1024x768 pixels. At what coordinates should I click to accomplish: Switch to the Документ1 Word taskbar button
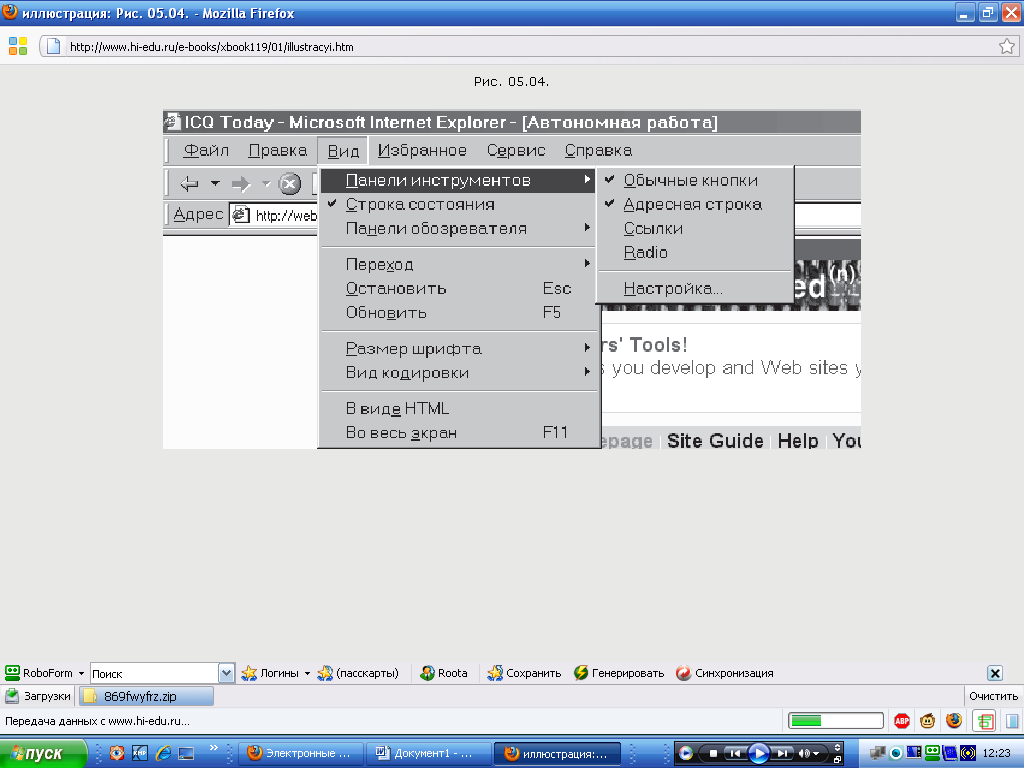click(428, 754)
